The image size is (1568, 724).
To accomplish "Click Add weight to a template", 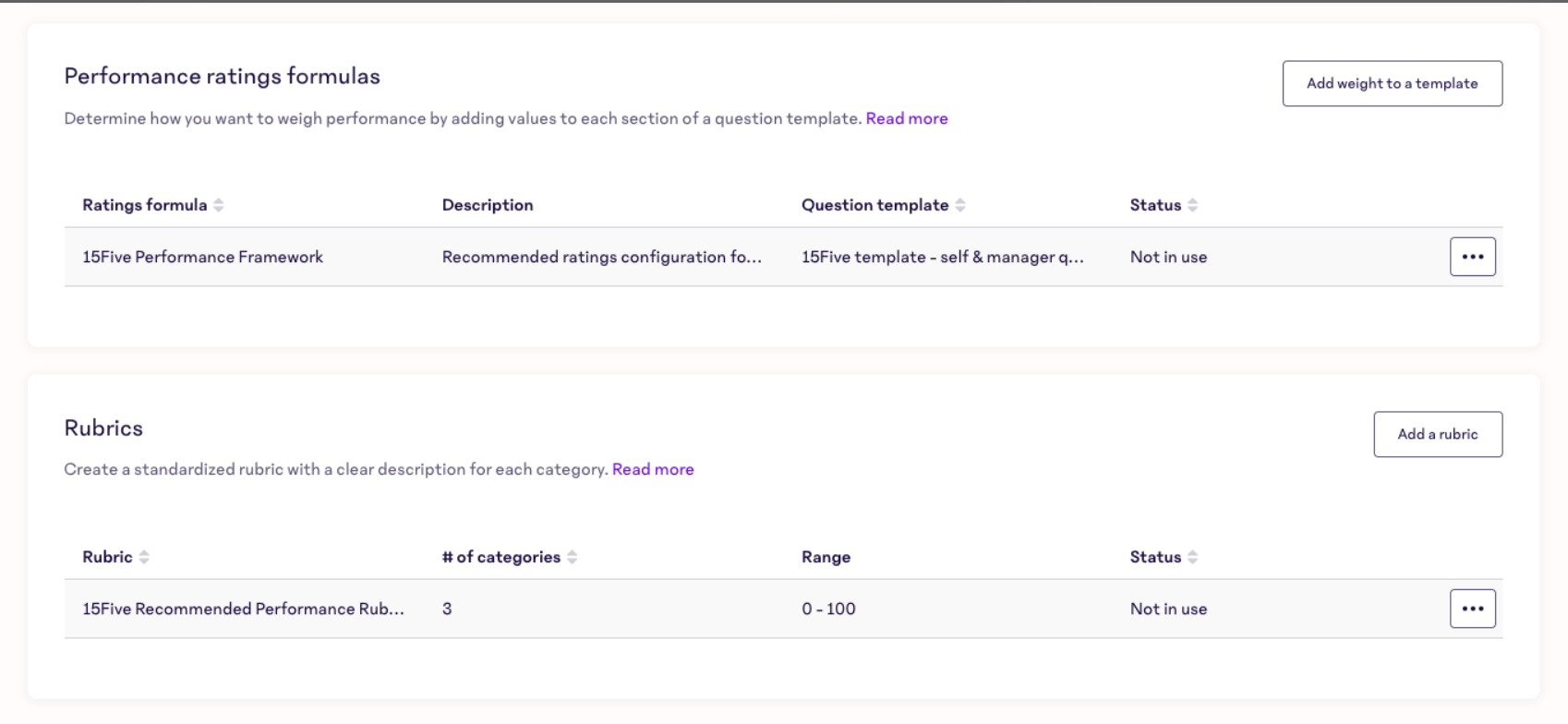I will (1392, 83).
